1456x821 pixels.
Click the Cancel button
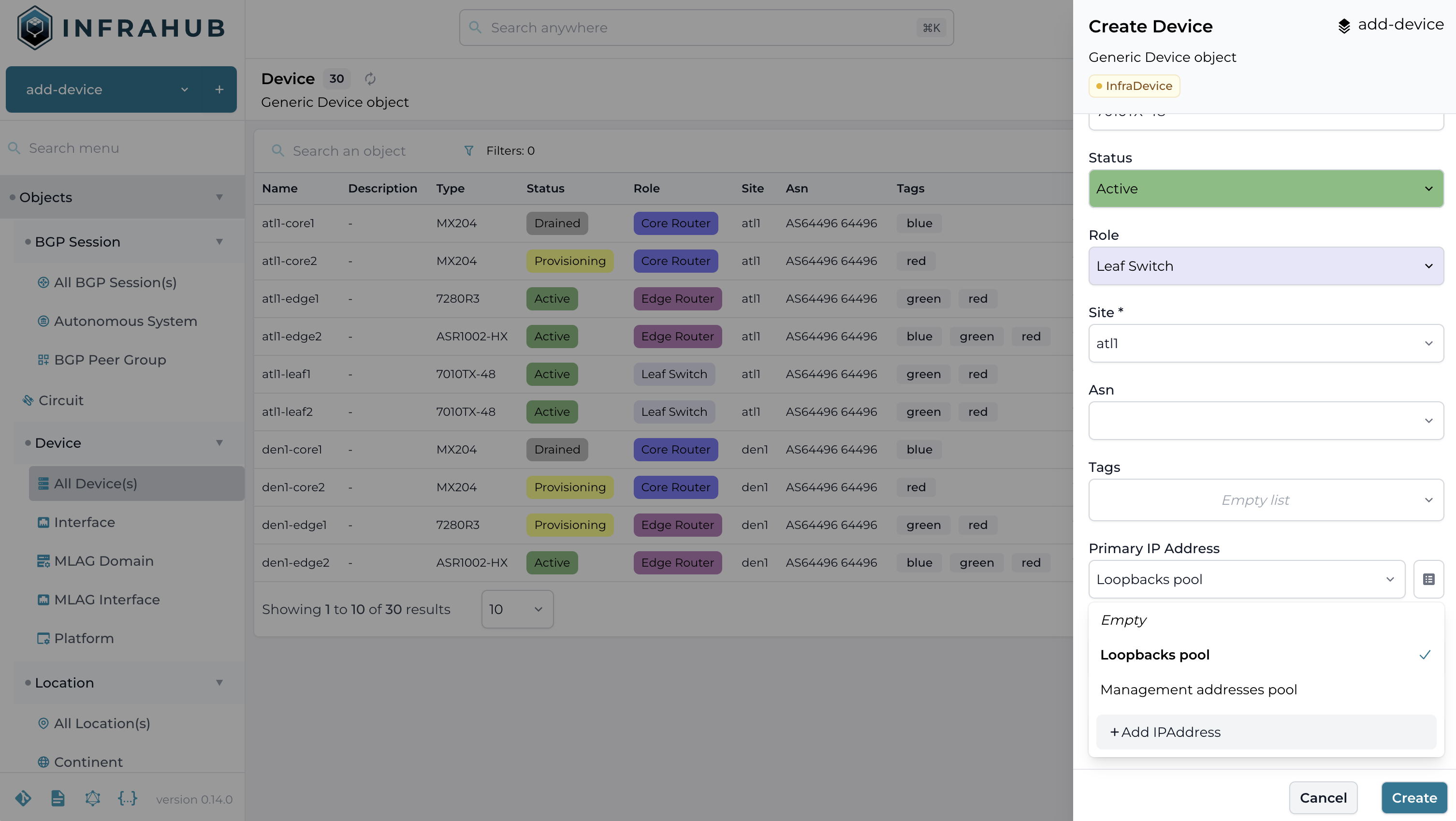click(x=1323, y=798)
